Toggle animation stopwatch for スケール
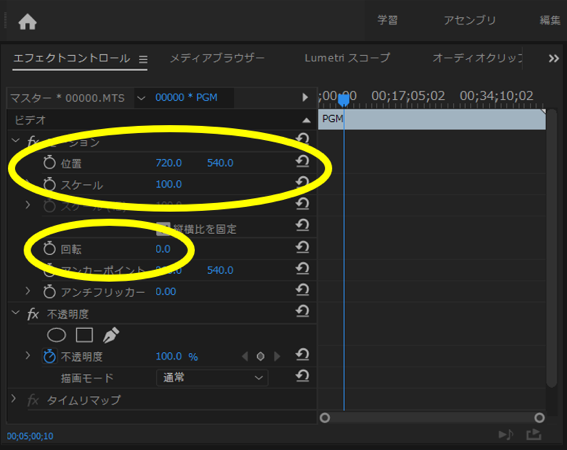Viewport: 567px width, 450px height. coord(50,184)
